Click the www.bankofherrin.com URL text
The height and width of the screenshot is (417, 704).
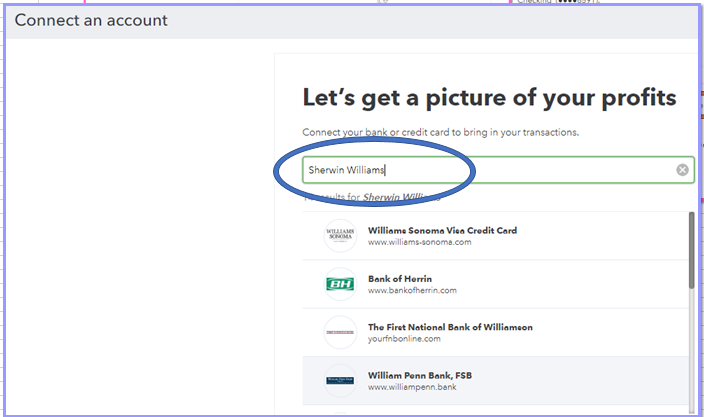(x=412, y=290)
